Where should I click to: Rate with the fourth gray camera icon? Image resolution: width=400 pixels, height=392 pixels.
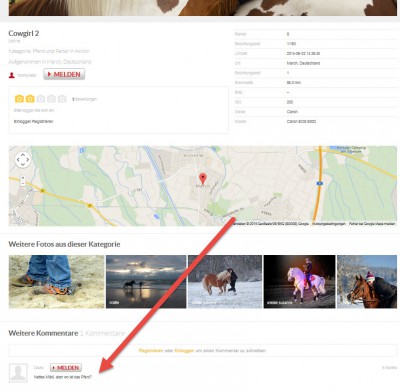(x=51, y=99)
